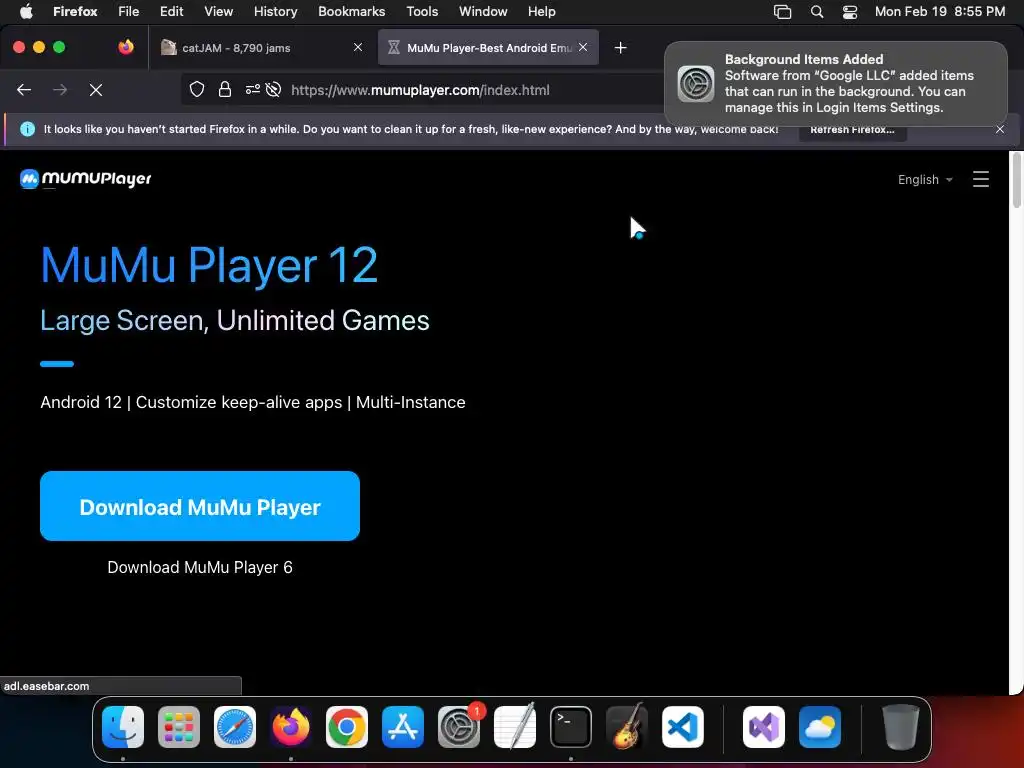Screen dimensions: 1024x768
Task: Open App Store from the Dock
Action: tap(403, 726)
